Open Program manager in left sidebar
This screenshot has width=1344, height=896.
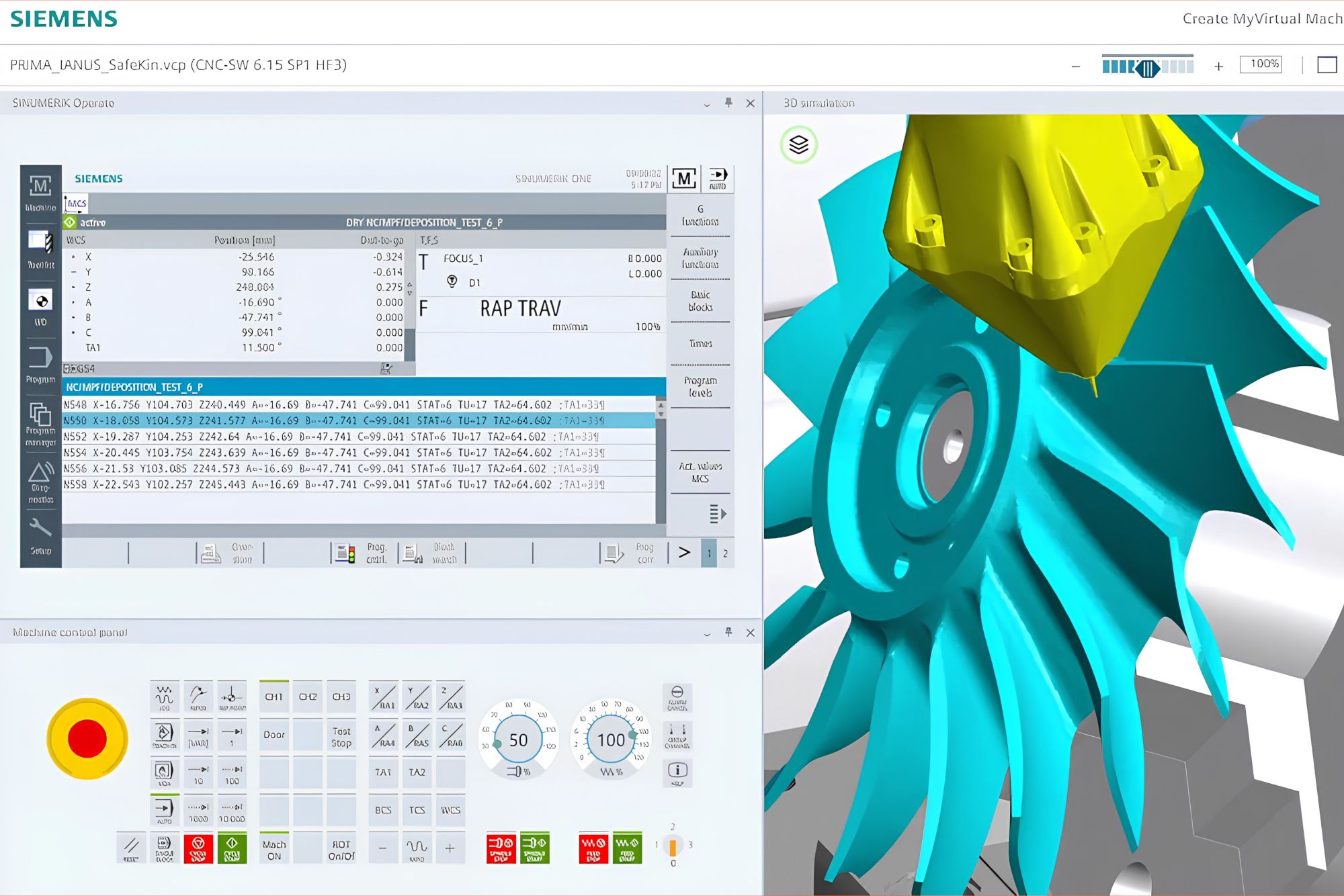click(40, 423)
